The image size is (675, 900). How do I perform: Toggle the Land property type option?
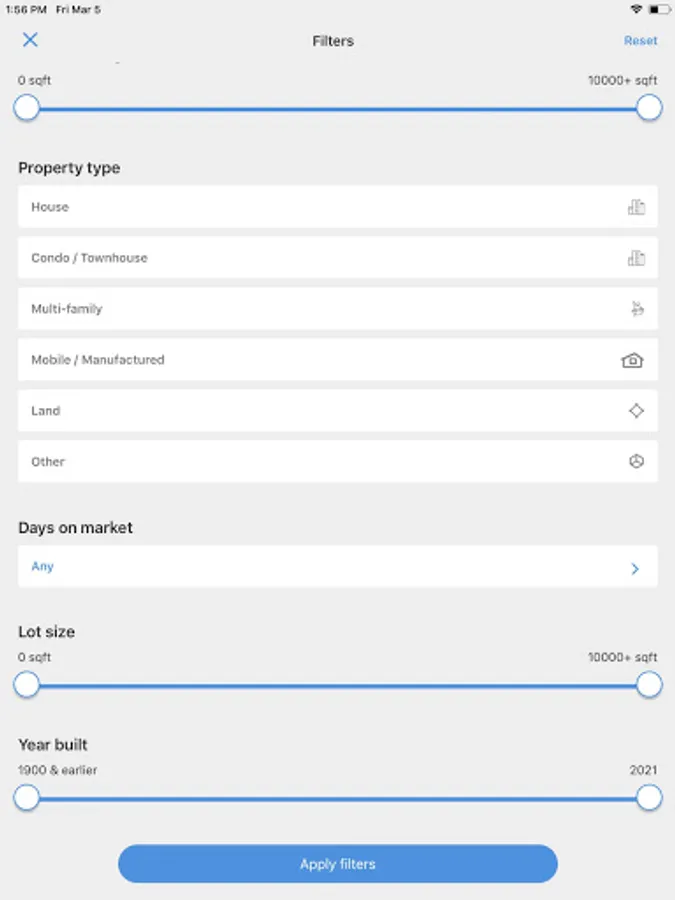pos(300,411)
